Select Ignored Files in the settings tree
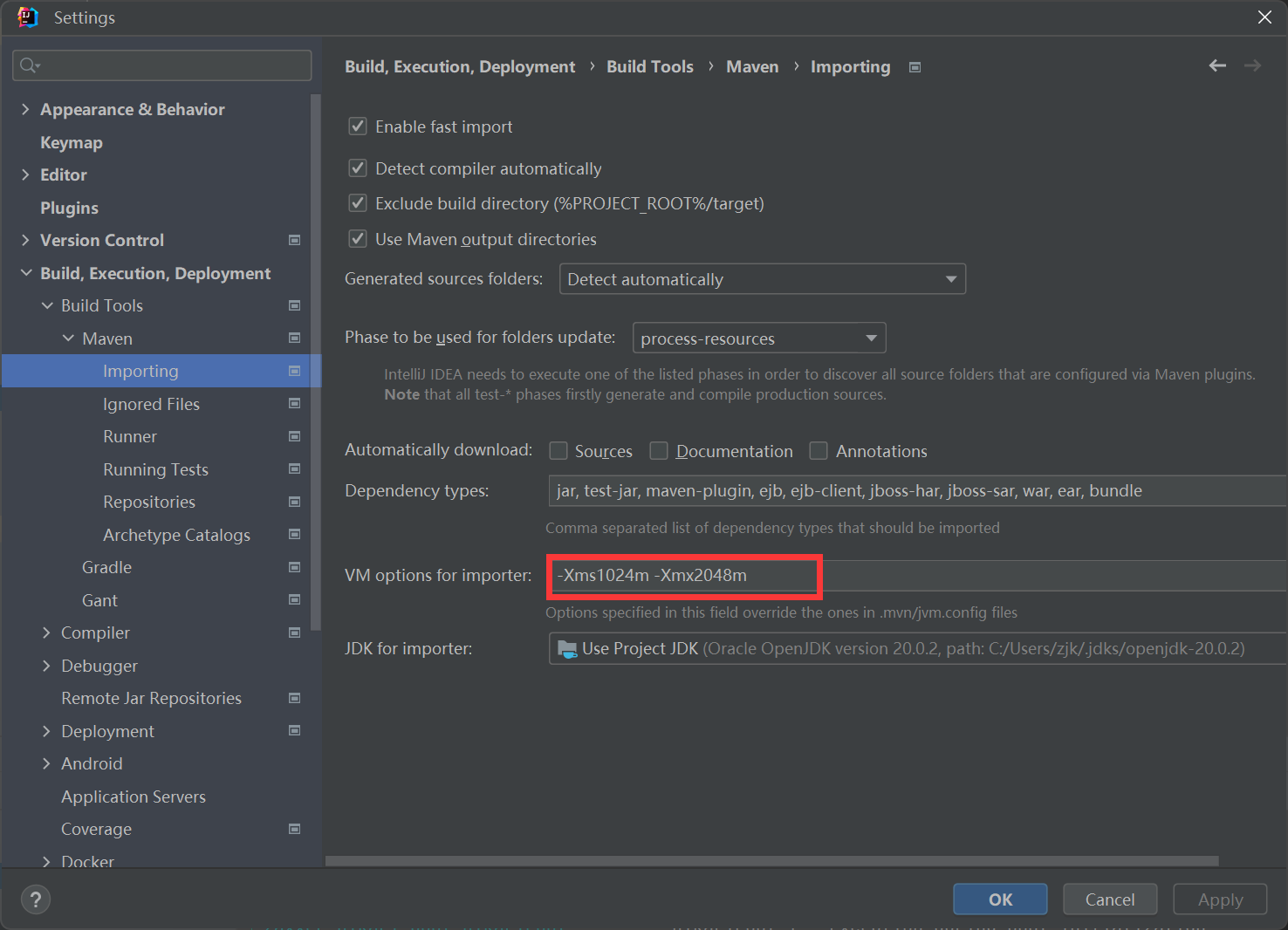This screenshot has width=1288, height=930. [x=151, y=404]
